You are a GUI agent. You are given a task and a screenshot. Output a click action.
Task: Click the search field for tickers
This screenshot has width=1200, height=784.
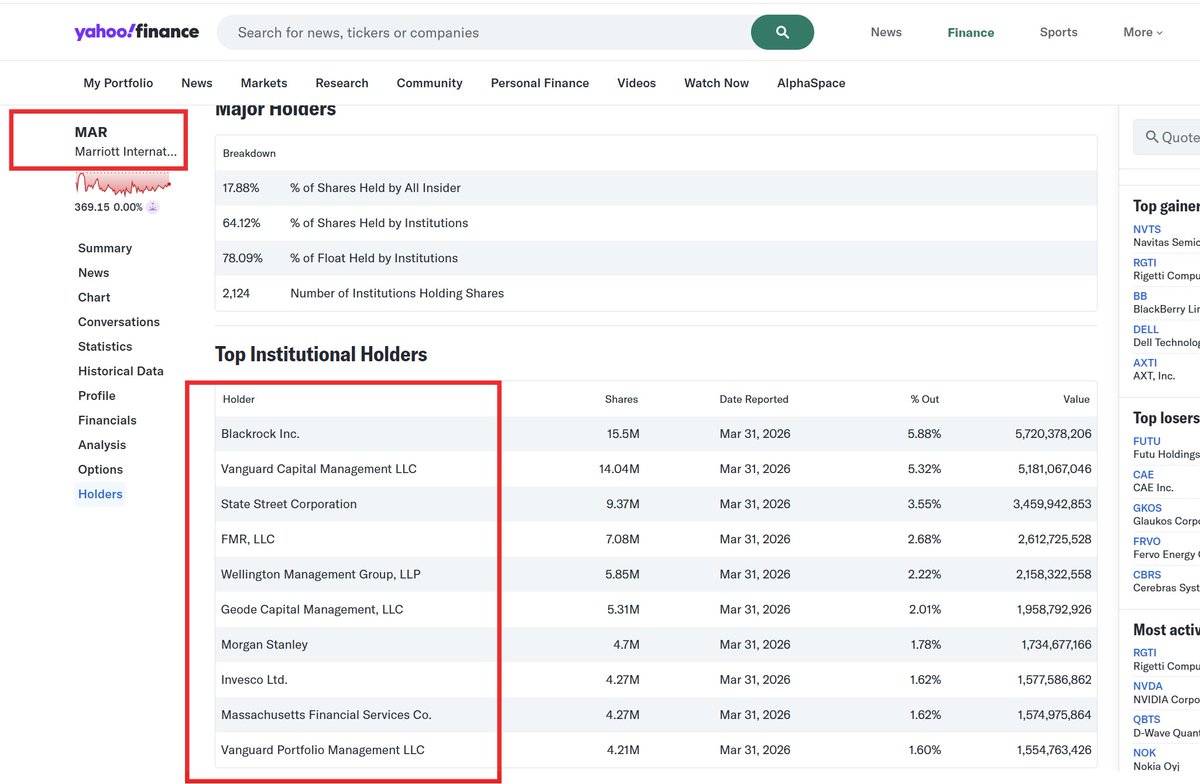(x=484, y=32)
